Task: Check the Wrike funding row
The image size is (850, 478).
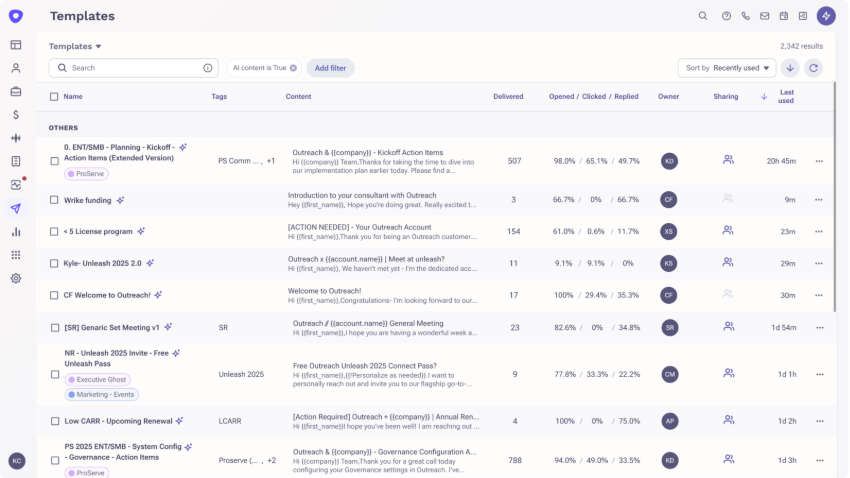Action: (54, 199)
